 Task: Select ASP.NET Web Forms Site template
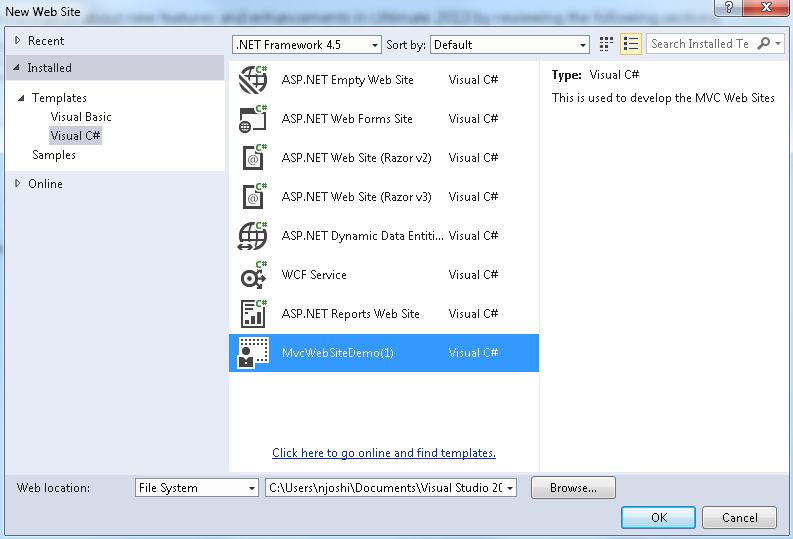pyautogui.click(x=384, y=119)
